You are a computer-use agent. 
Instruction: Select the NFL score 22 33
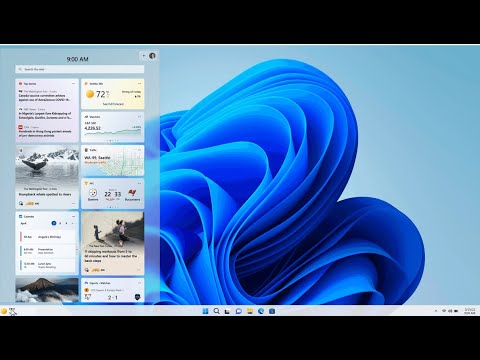(x=113, y=194)
